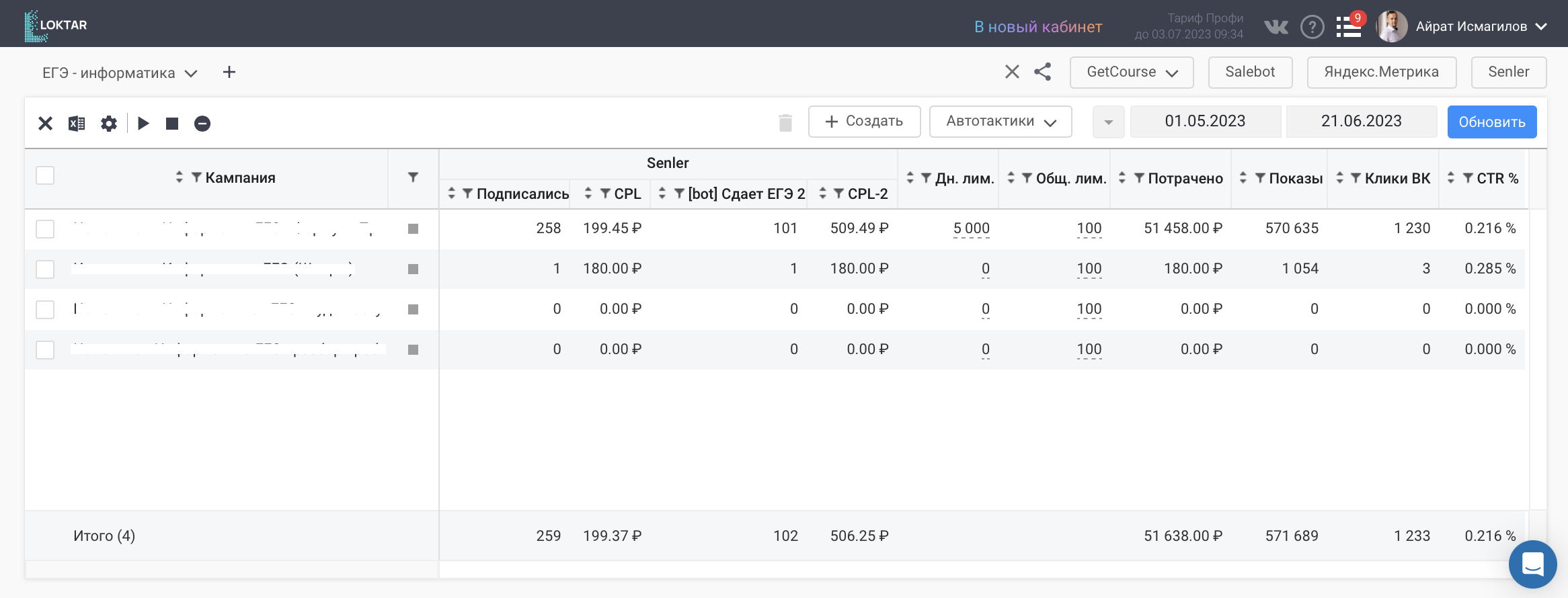
Task: Filter the Клики ВК column
Action: [x=1356, y=178]
